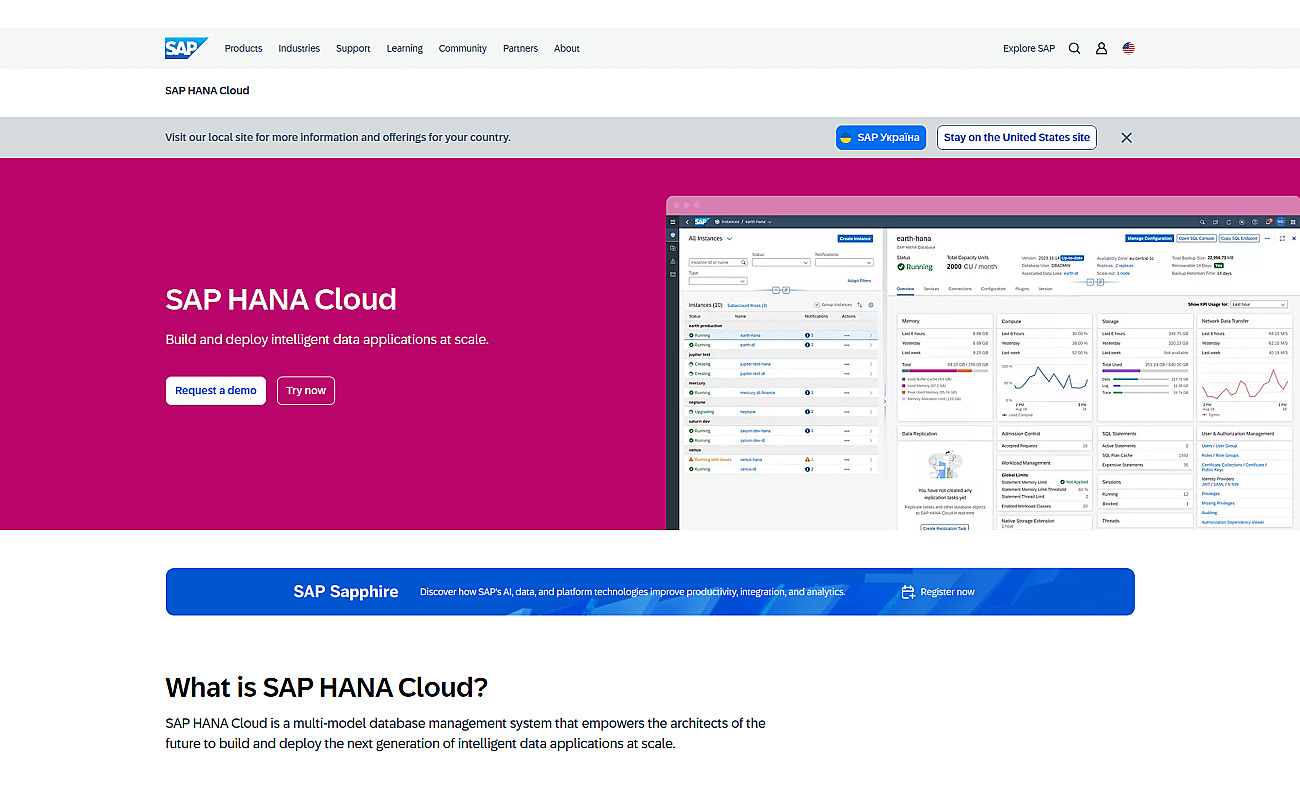Click user avatar in dashboard preview top bar

point(1280,221)
